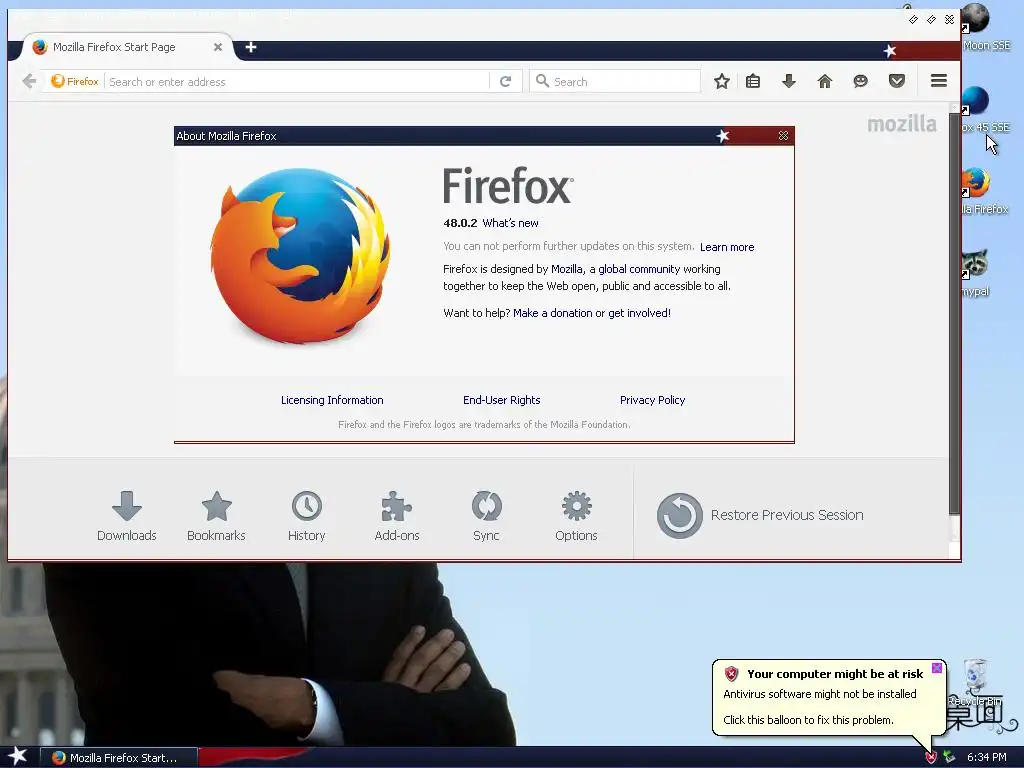Click the Firefox 48.0.2 version text

pyautogui.click(x=460, y=223)
